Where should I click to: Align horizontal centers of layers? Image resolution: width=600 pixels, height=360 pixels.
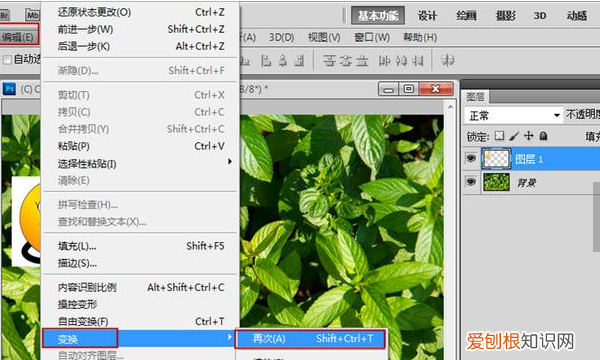[283, 60]
